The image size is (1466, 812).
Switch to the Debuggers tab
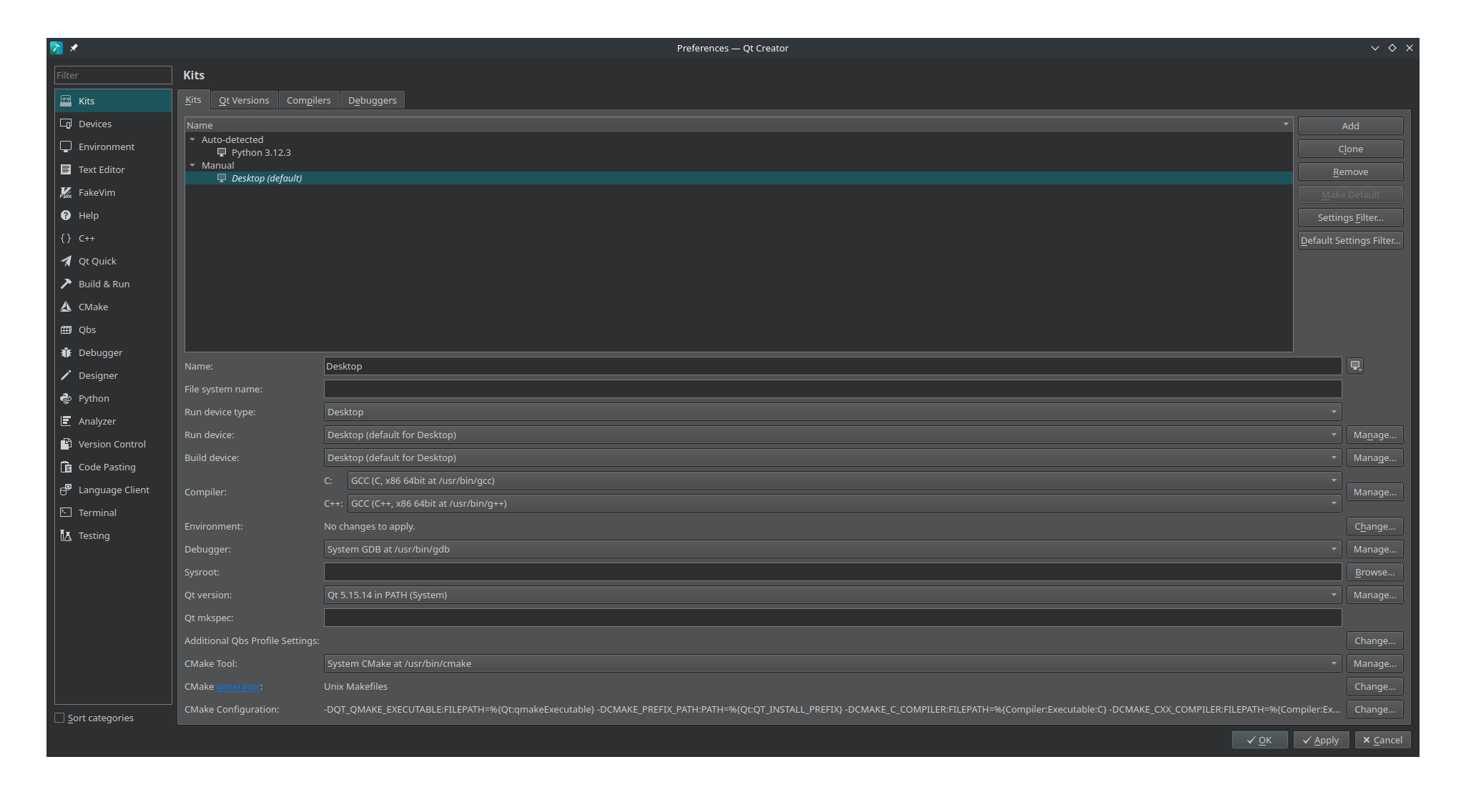[372, 100]
